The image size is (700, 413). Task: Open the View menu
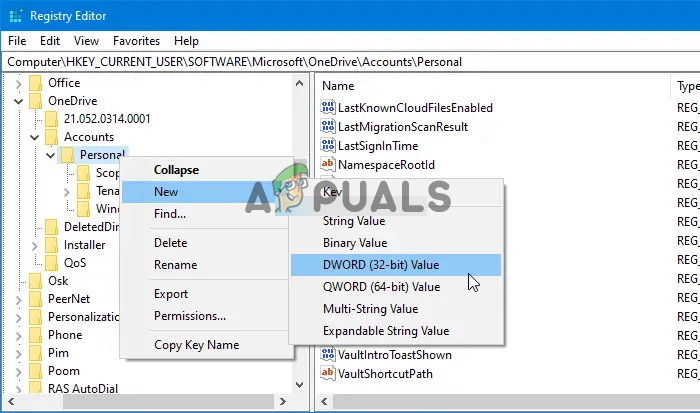(x=86, y=41)
